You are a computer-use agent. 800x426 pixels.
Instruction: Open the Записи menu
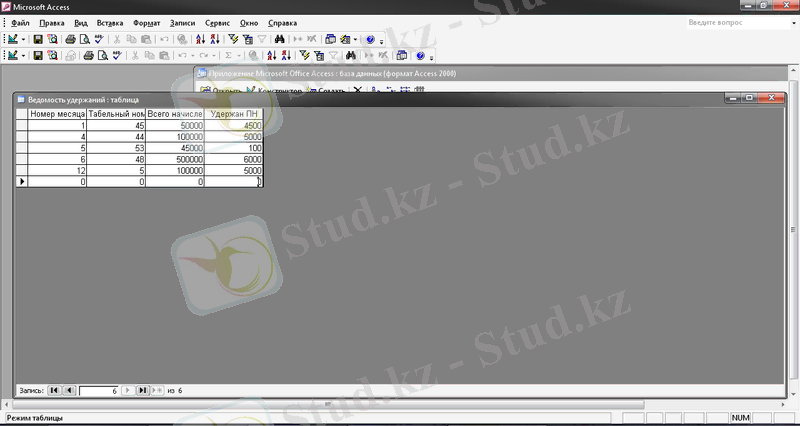click(x=183, y=23)
